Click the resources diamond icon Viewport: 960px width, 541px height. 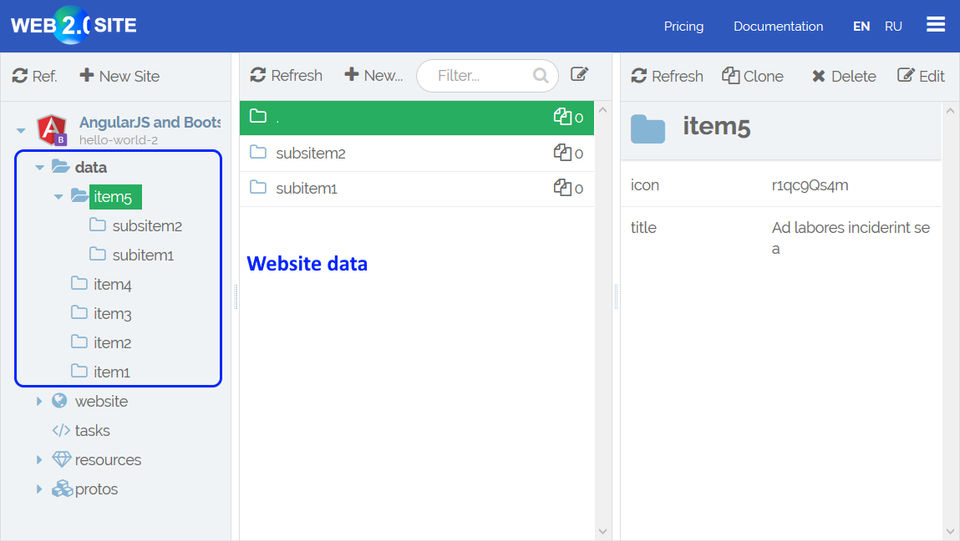coord(61,460)
